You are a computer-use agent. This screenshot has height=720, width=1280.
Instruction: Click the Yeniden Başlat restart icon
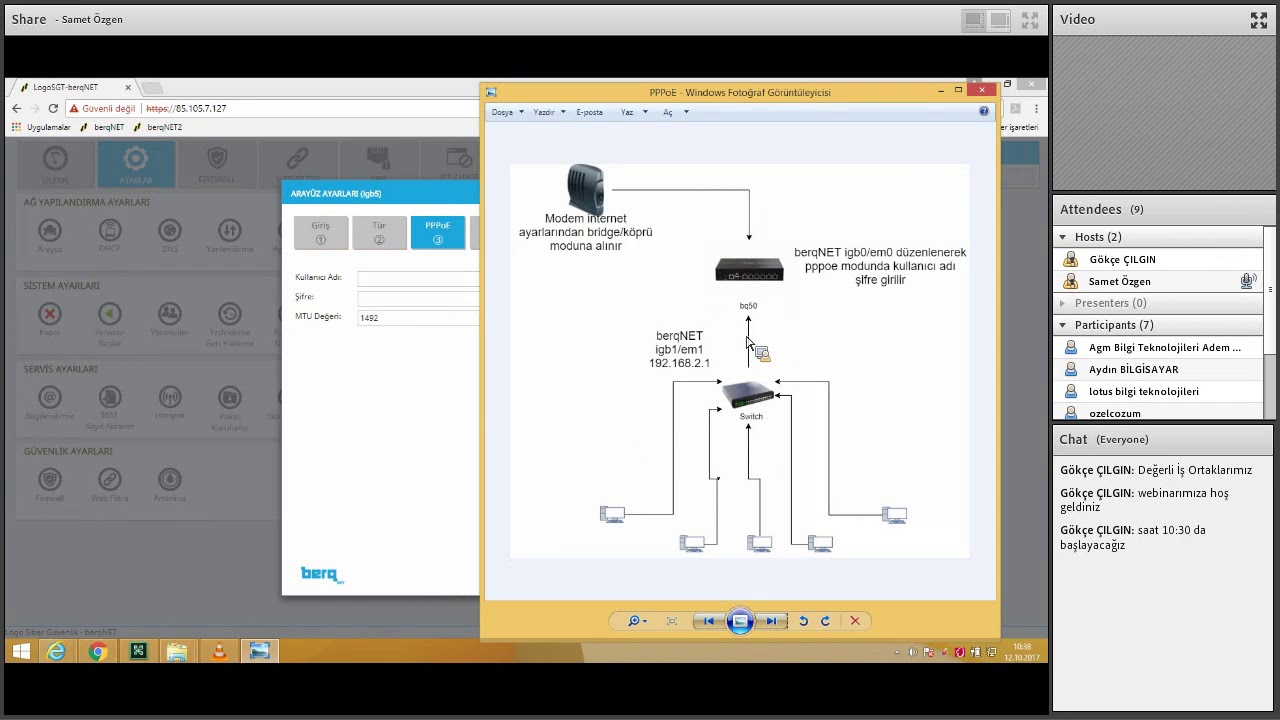(110, 315)
